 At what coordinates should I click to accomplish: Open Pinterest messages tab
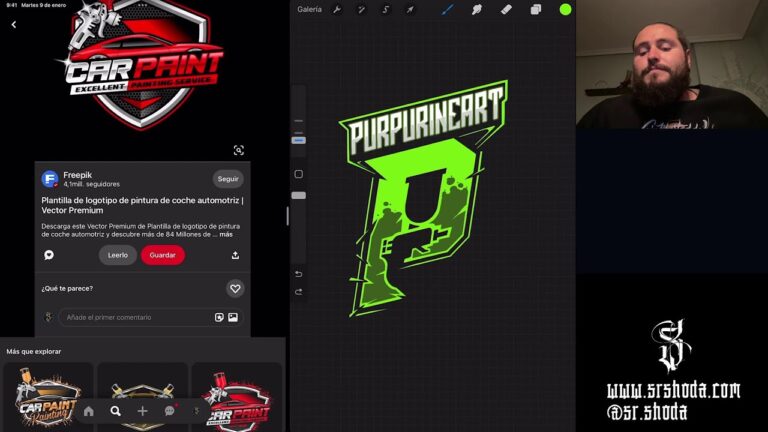tap(169, 411)
